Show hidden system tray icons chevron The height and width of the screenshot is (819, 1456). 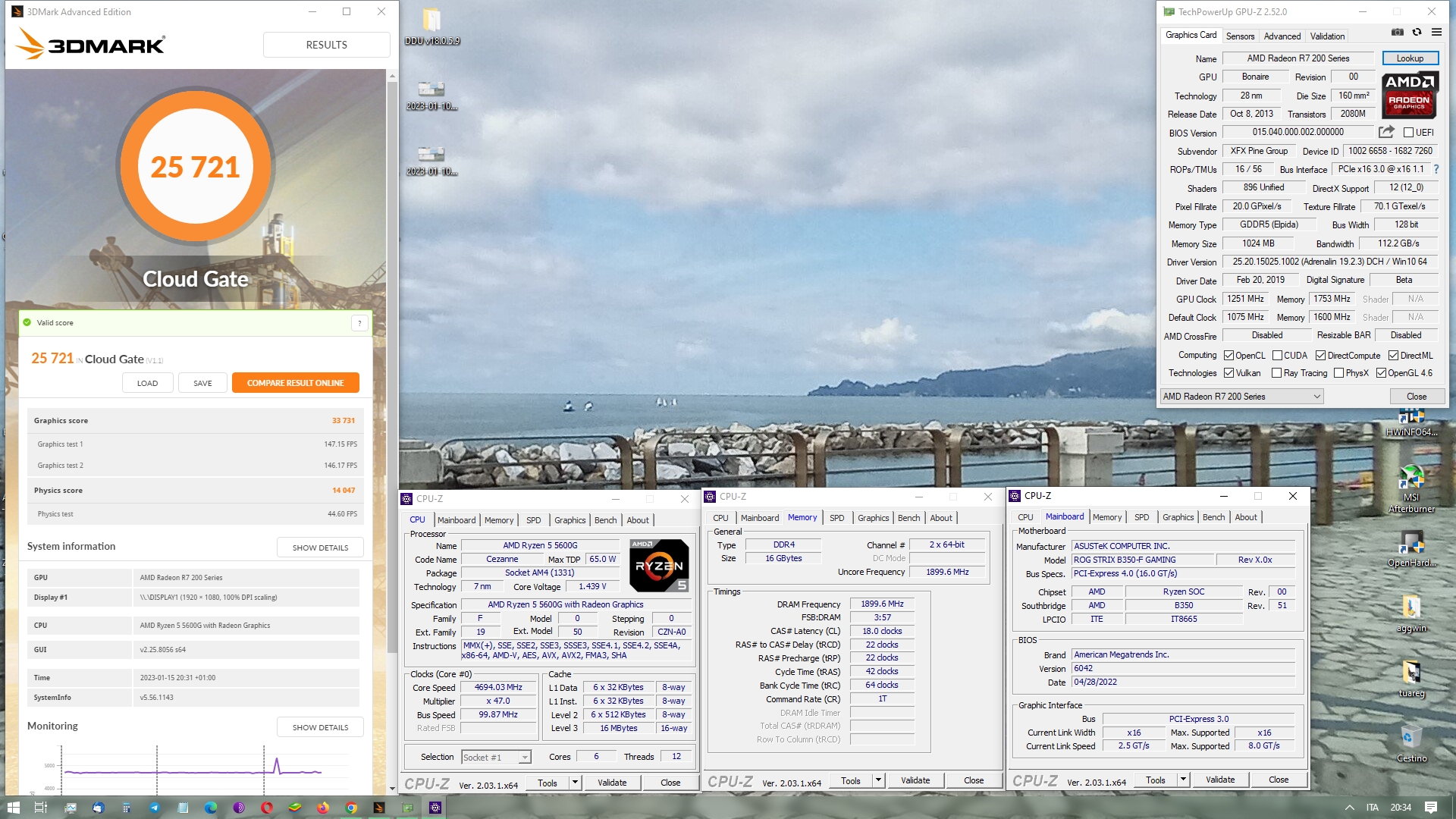click(x=1349, y=808)
